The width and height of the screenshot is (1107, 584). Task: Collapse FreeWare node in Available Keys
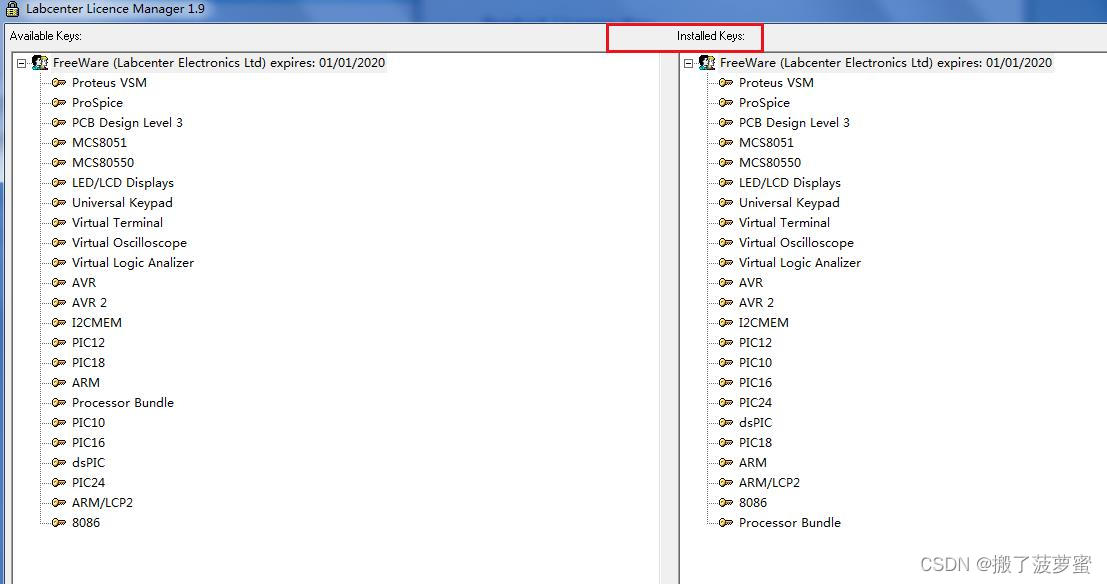tap(22, 64)
